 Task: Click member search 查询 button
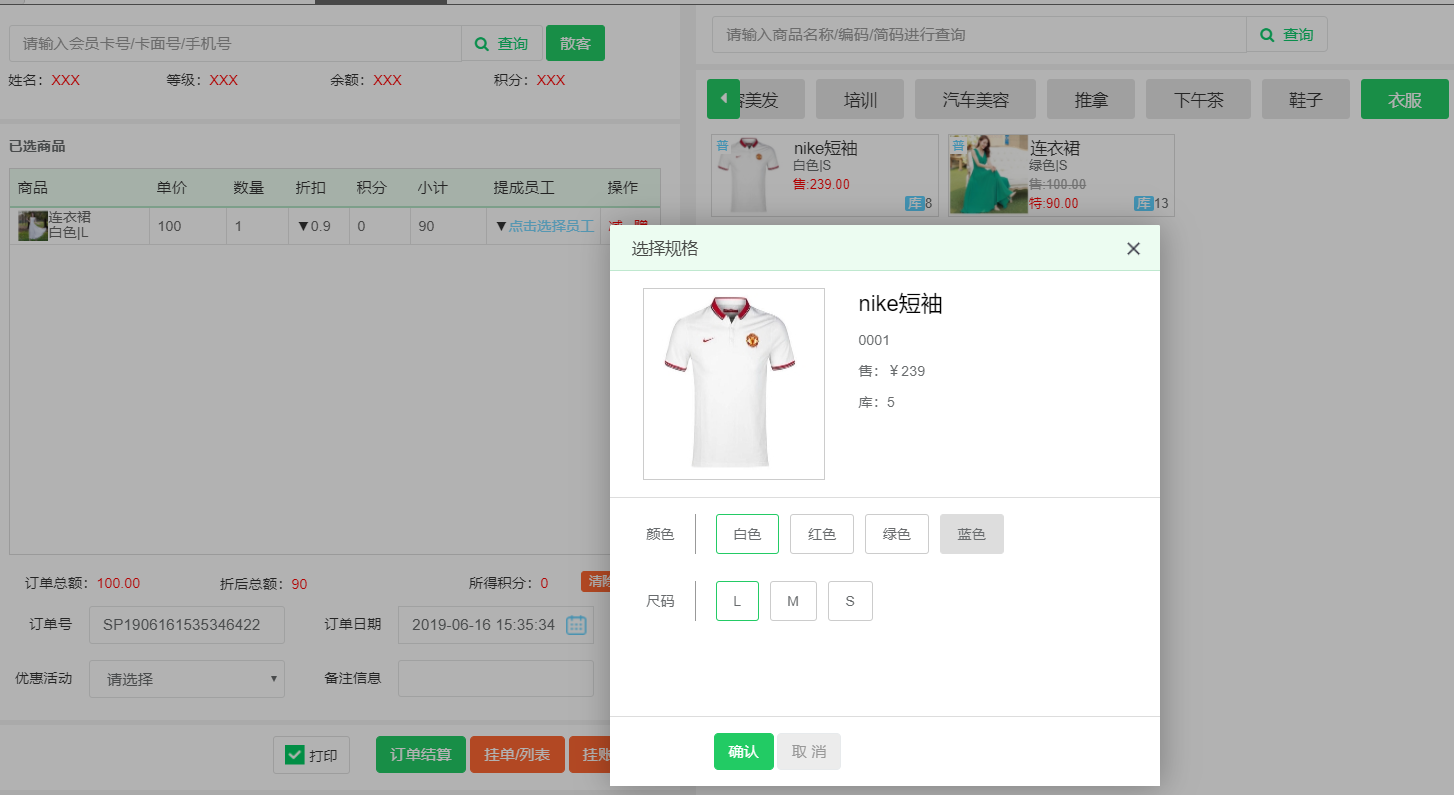pos(502,44)
